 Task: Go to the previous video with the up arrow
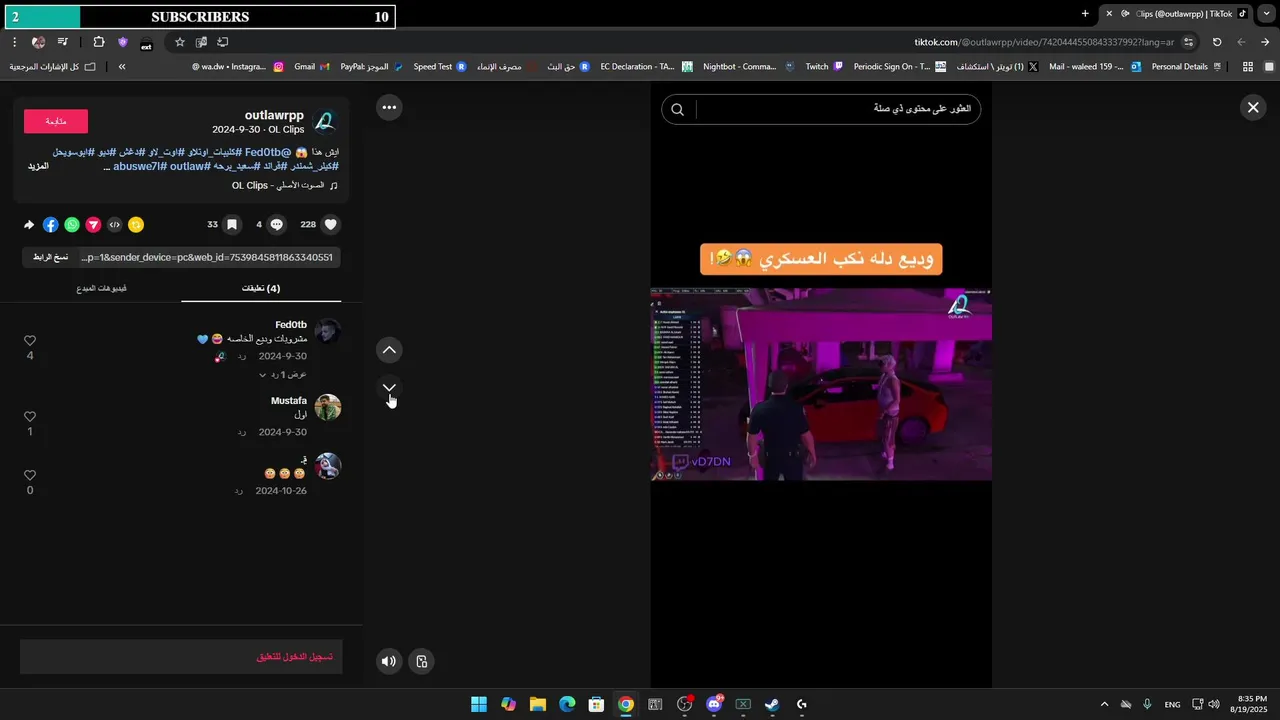[x=389, y=349]
